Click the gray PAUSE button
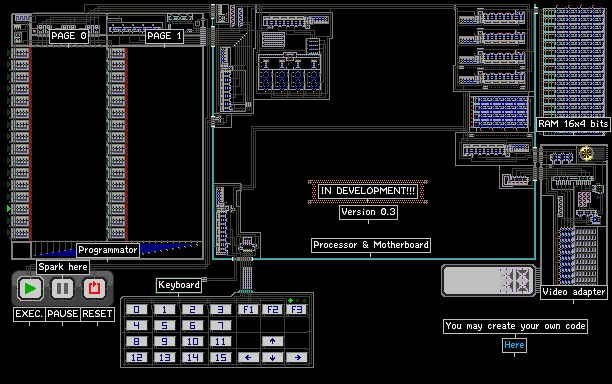This screenshot has height=384, width=612. 62,289
